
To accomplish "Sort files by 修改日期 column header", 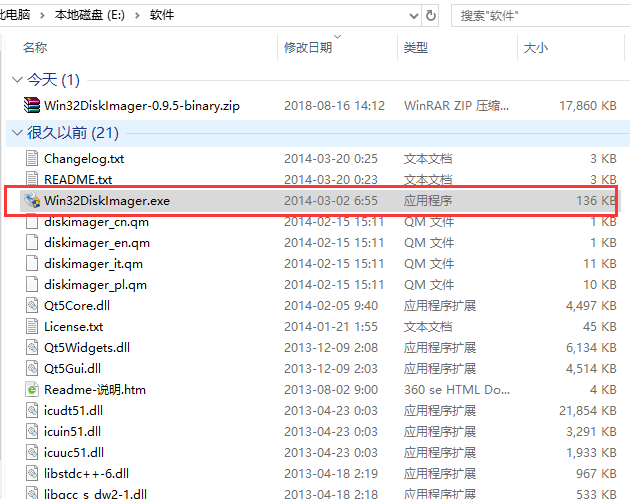I will 308,47.
